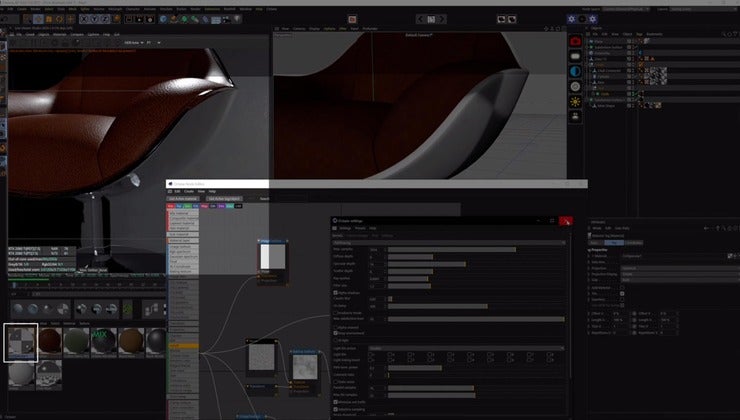Open the Materials menu in Live Viewer
740x420 pixels.
pyautogui.click(x=59, y=34)
